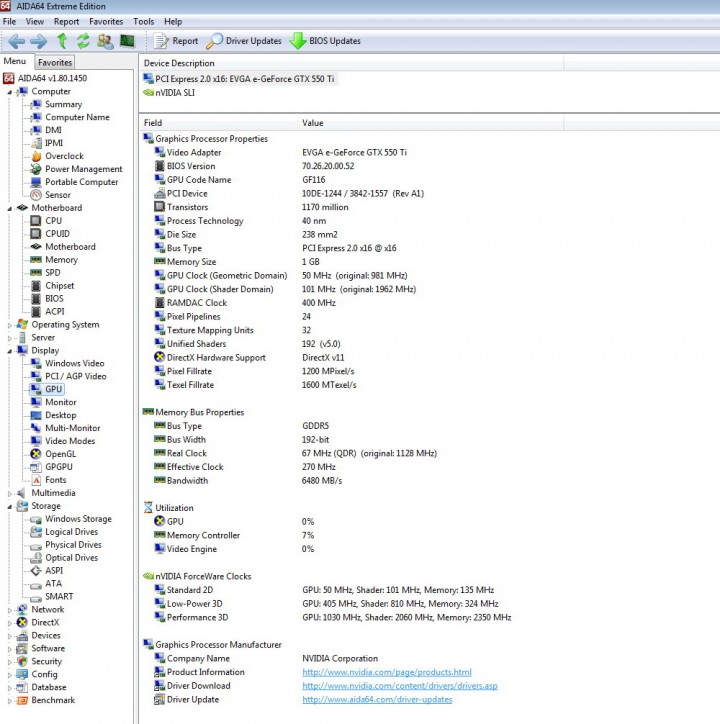Open the Help menu
The image size is (720, 724).
pos(173,22)
